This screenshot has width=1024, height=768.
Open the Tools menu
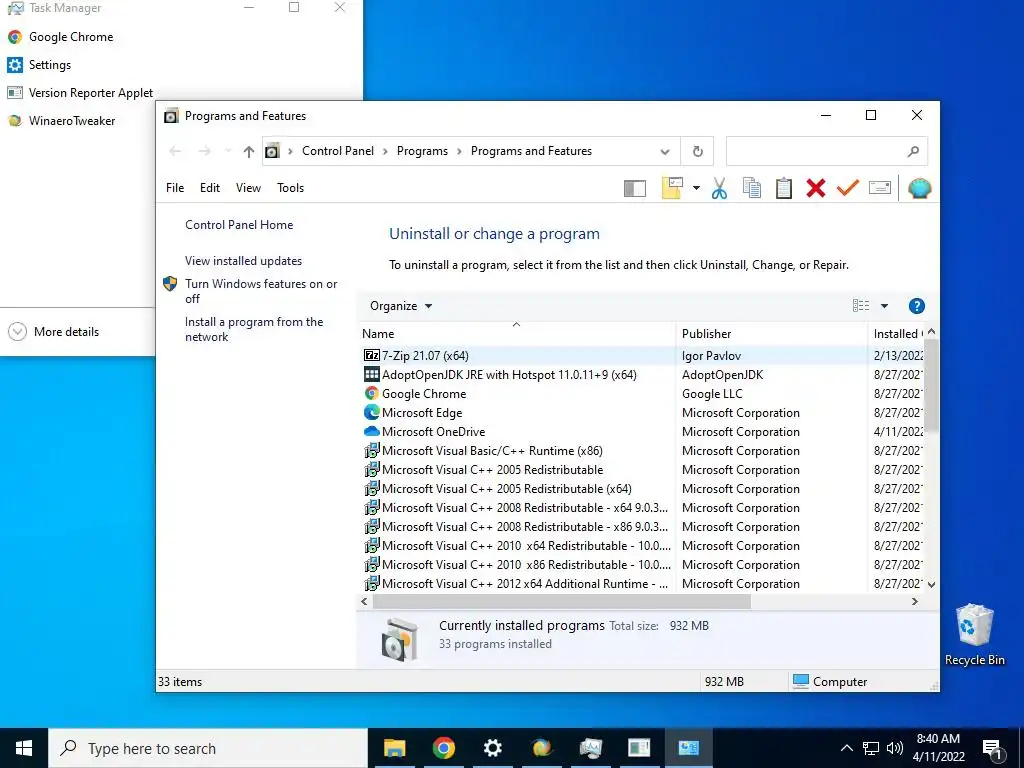(291, 188)
